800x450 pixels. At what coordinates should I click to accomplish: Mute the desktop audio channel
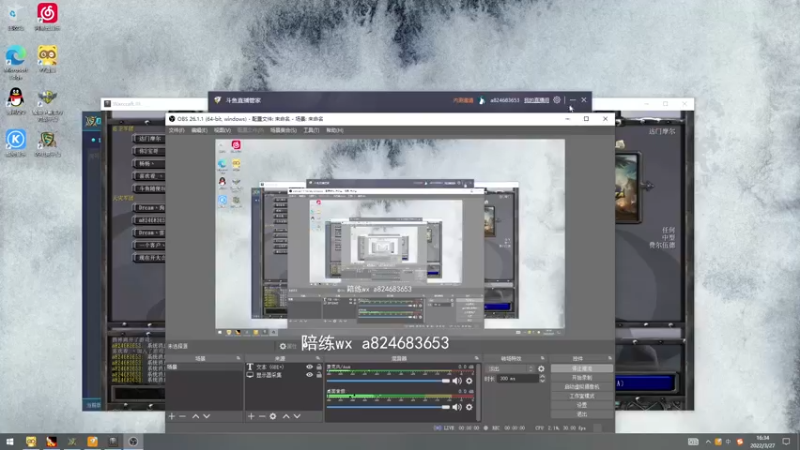pyautogui.click(x=457, y=407)
